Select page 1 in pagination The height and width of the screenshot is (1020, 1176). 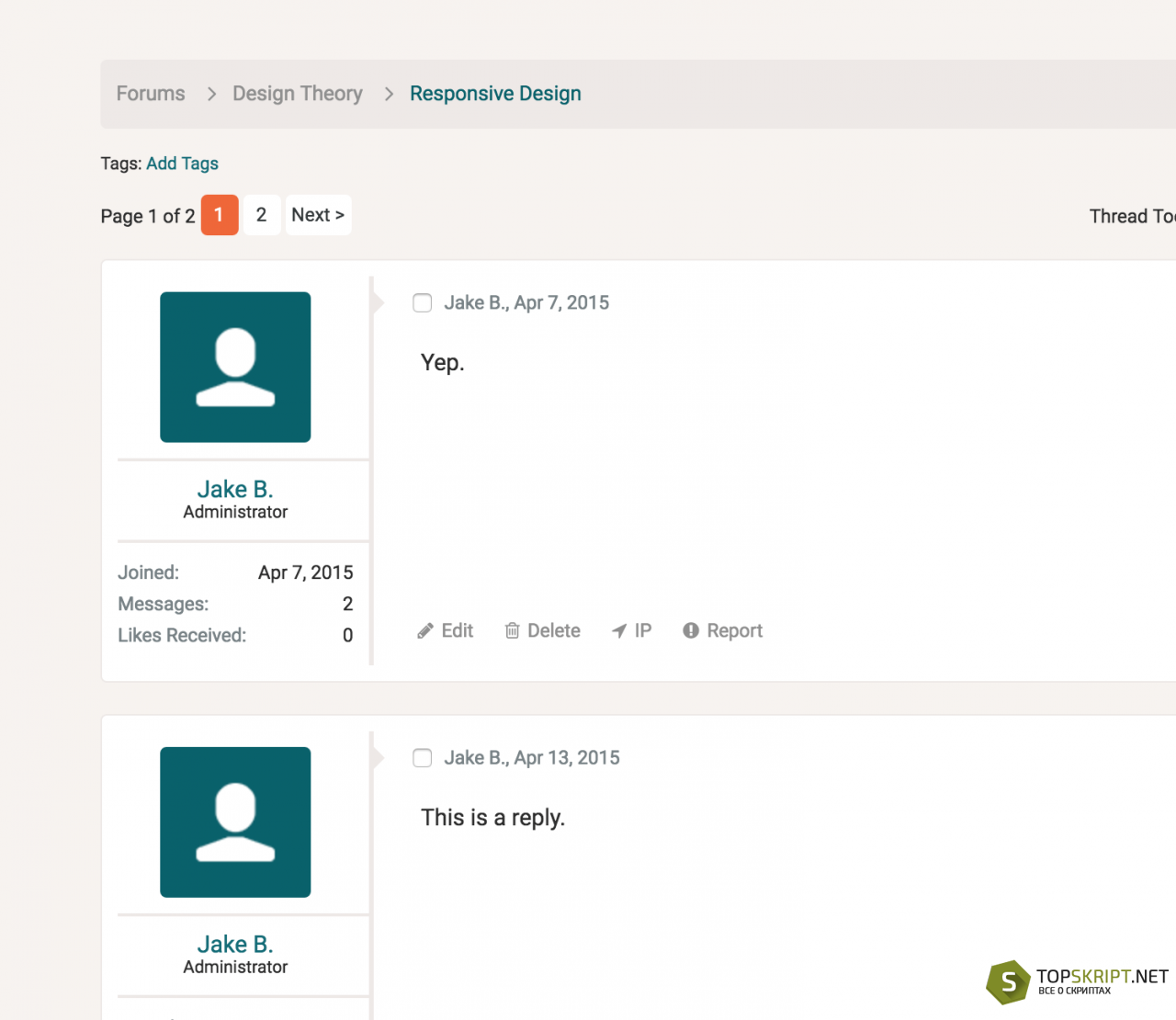[x=220, y=215]
